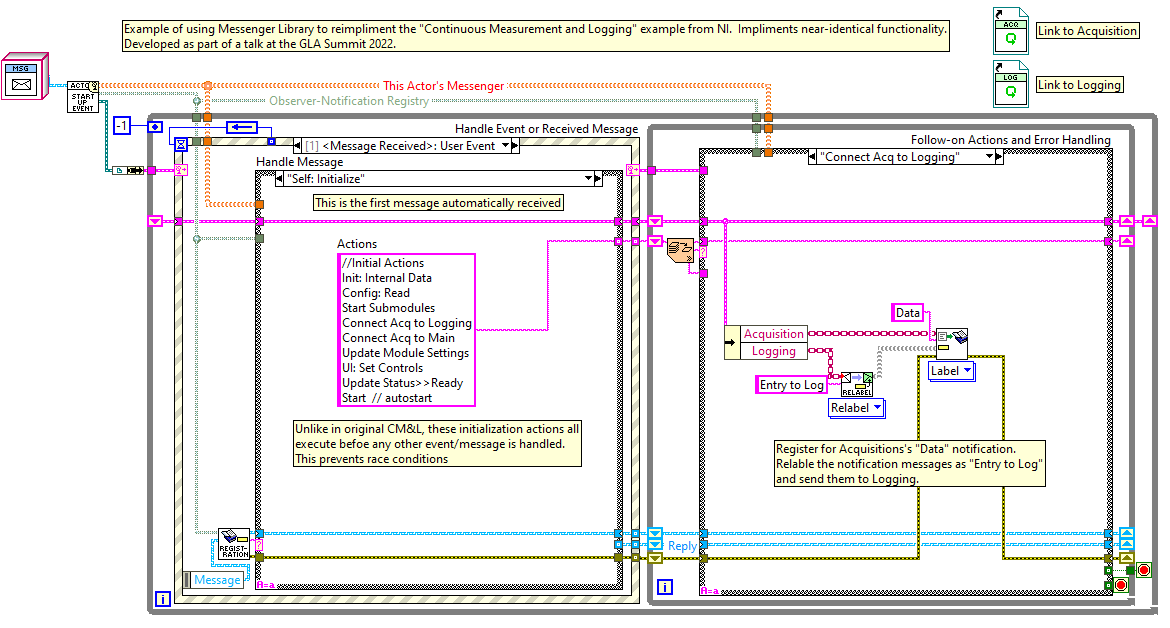
Task: Click the "Entry to Log" string constant
Action: [791, 385]
